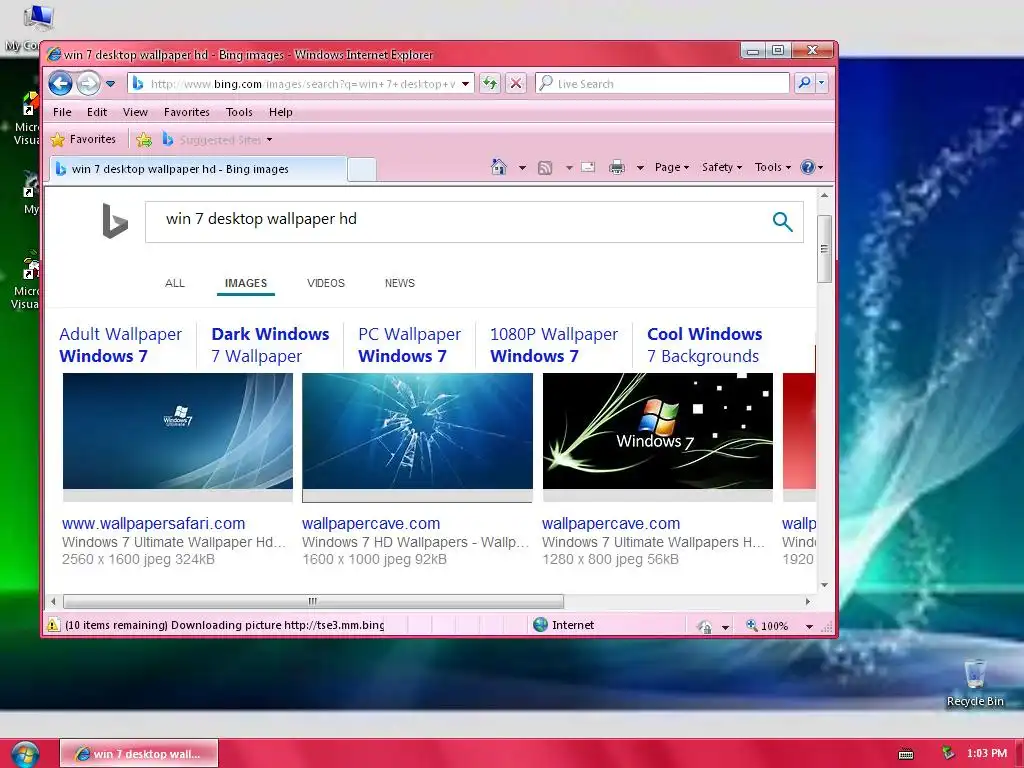
Task: Click Adult Wallpaper Windows 7 suggestion
Action: [121, 345]
